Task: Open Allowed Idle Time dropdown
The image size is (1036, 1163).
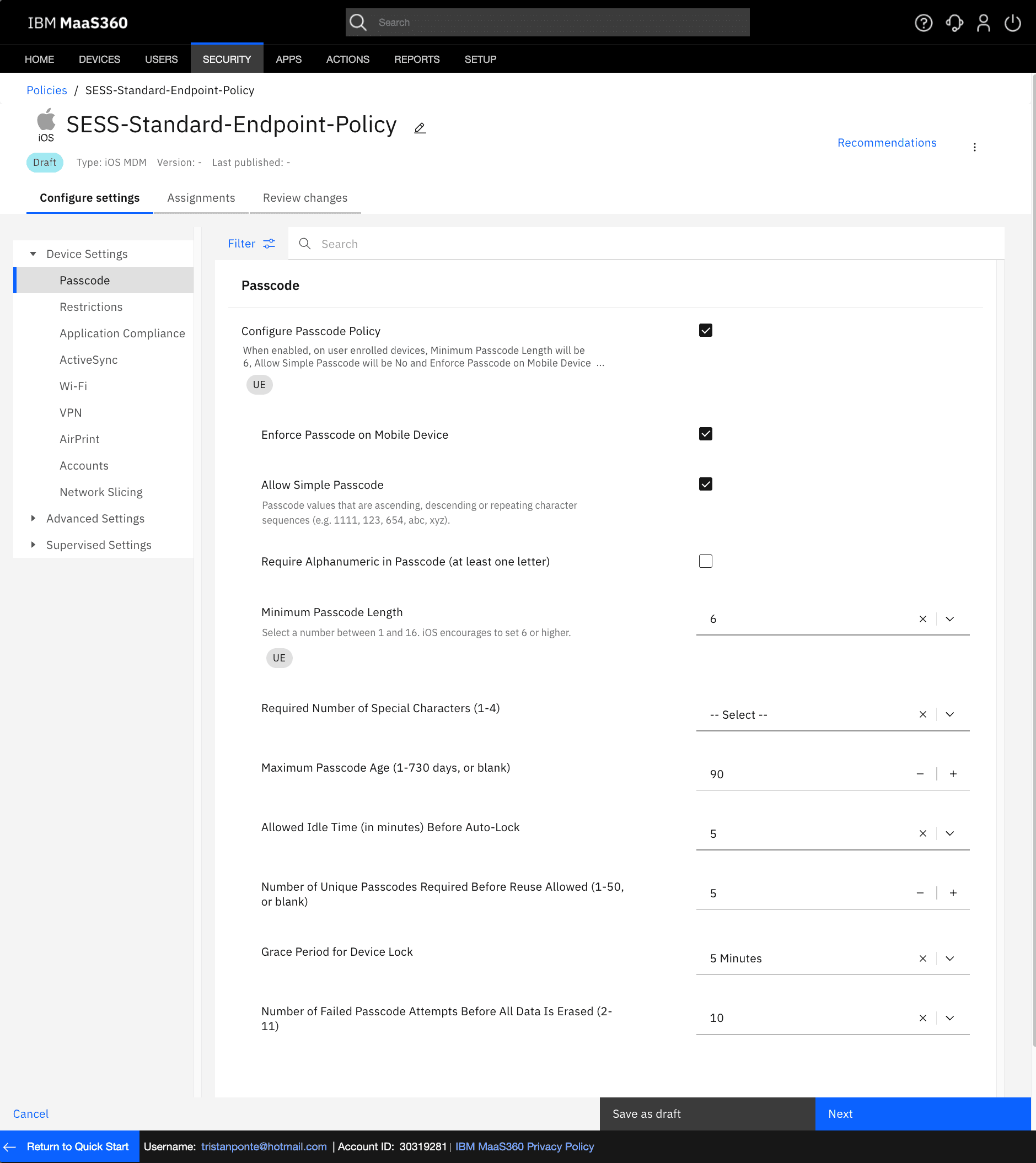Action: pos(949,833)
